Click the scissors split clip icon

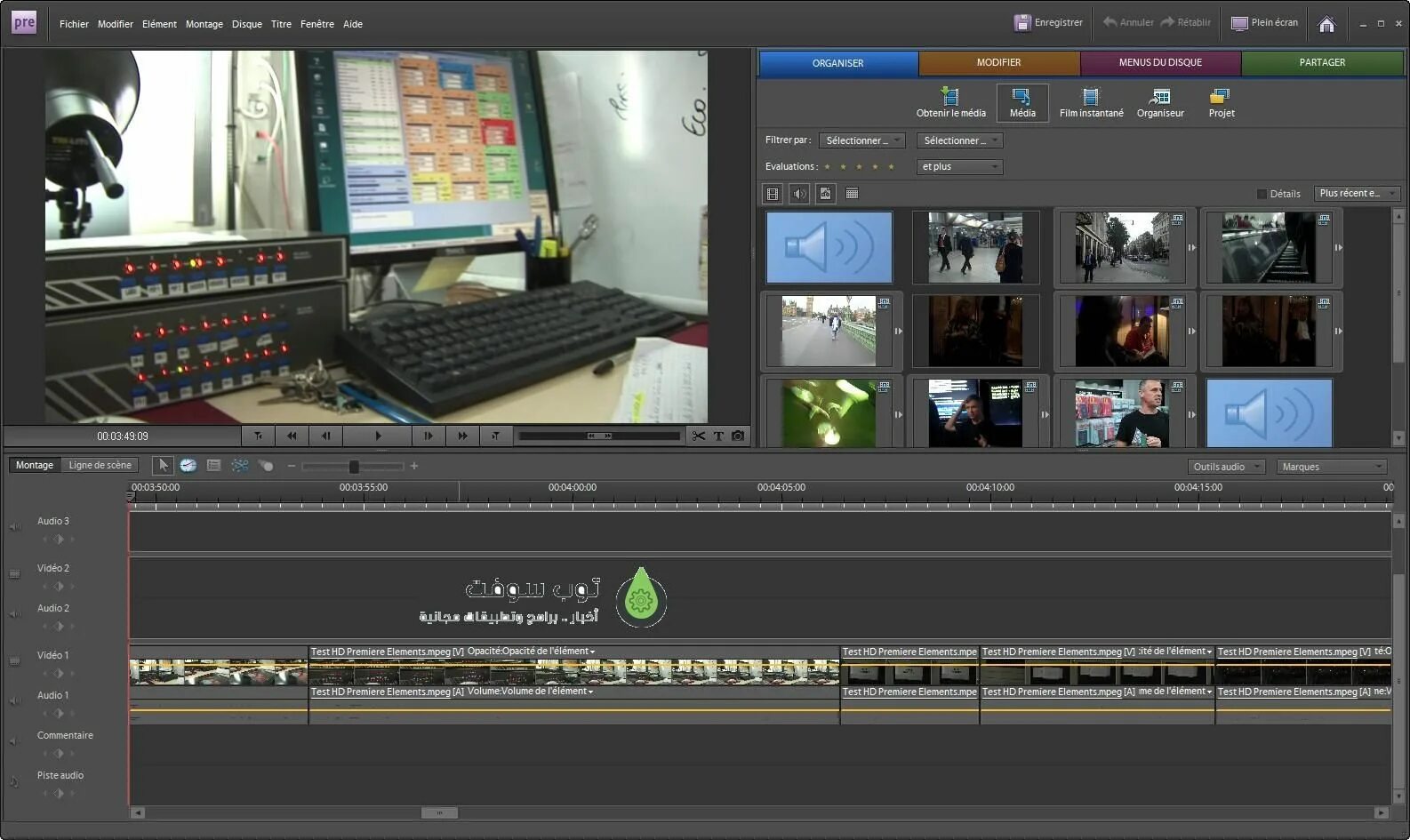699,436
